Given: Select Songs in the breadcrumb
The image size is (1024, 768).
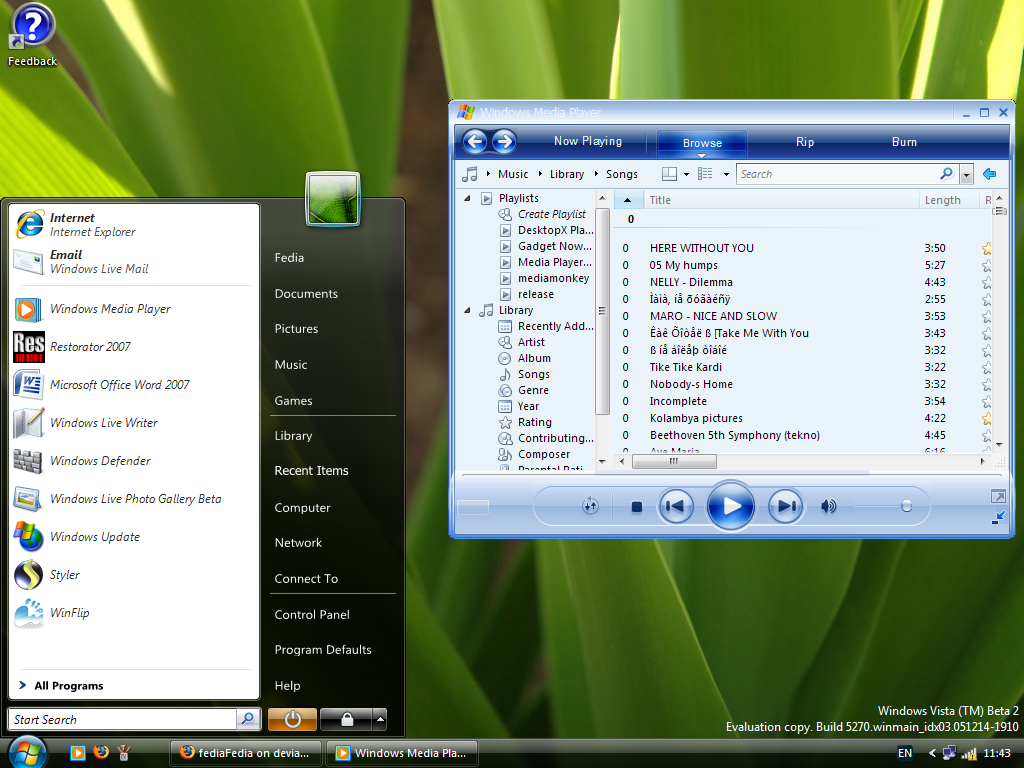Looking at the screenshot, I should 621,174.
